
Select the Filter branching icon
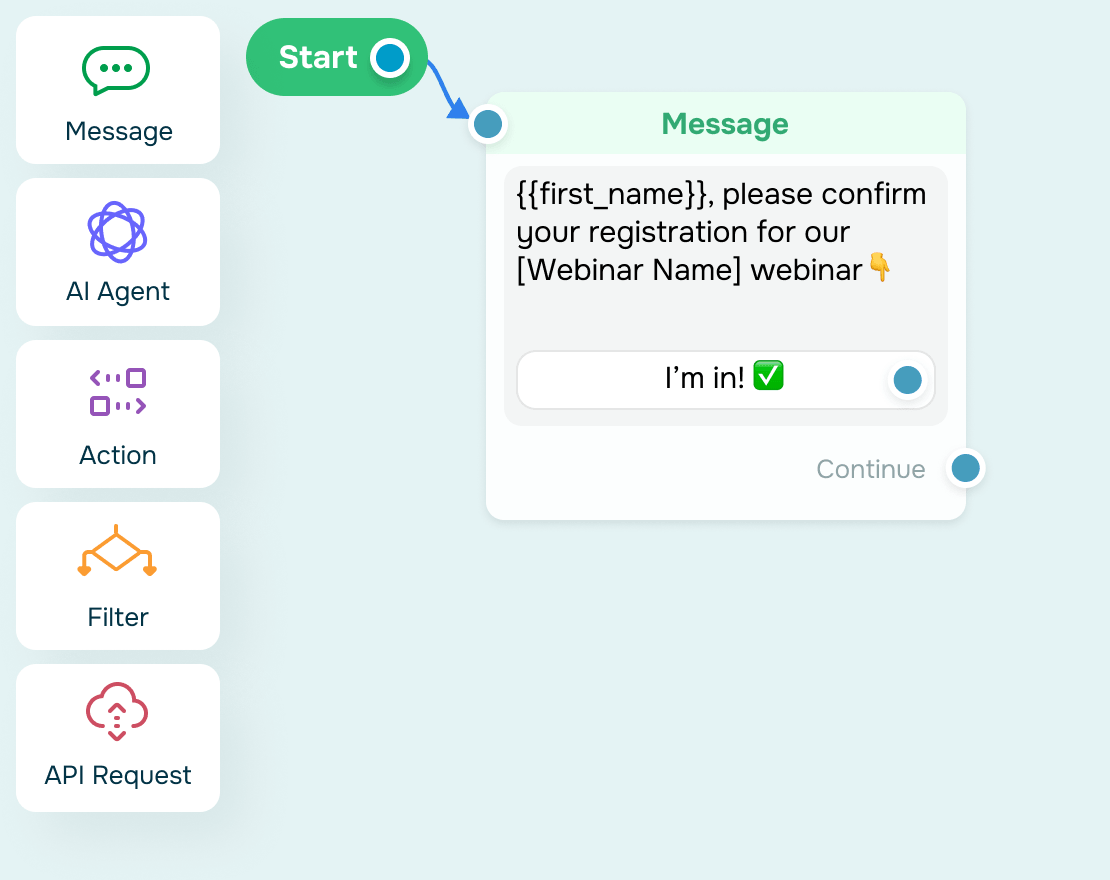pos(117,550)
